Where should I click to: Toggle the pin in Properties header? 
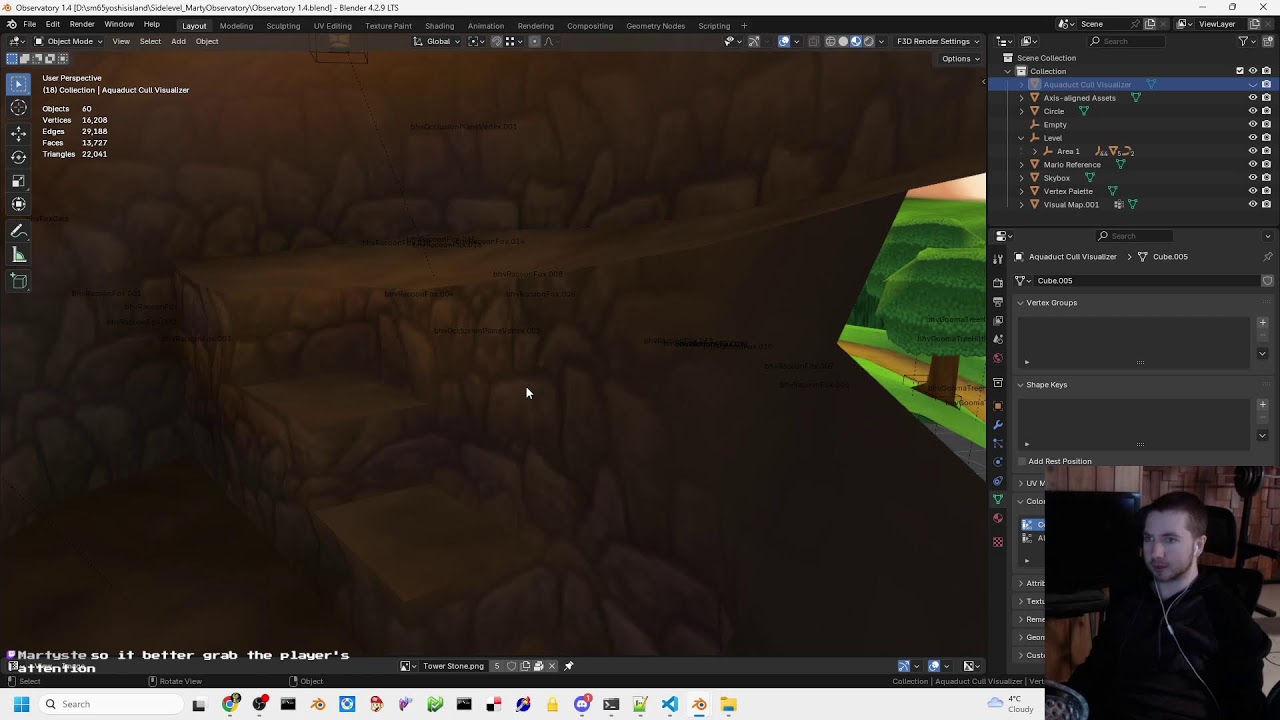(x=1268, y=257)
